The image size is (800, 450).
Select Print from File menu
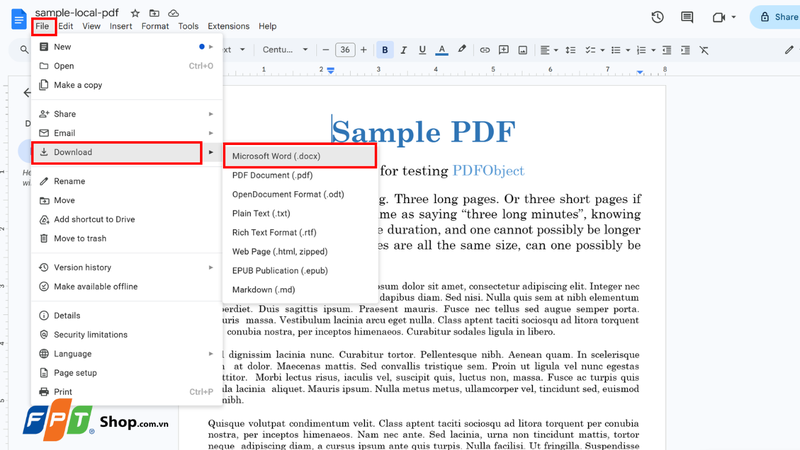tap(127, 392)
